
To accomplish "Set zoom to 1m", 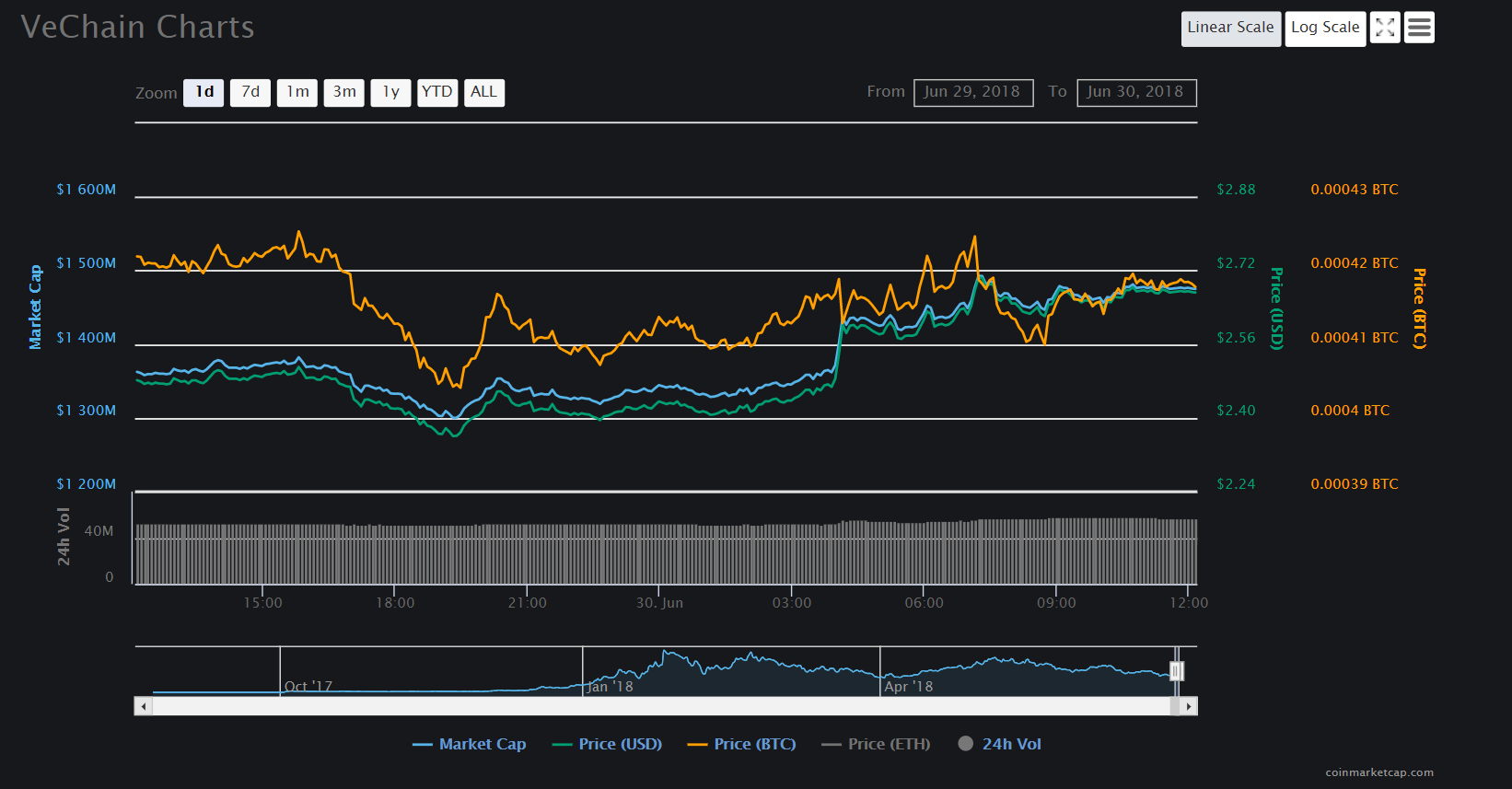I will (x=297, y=92).
